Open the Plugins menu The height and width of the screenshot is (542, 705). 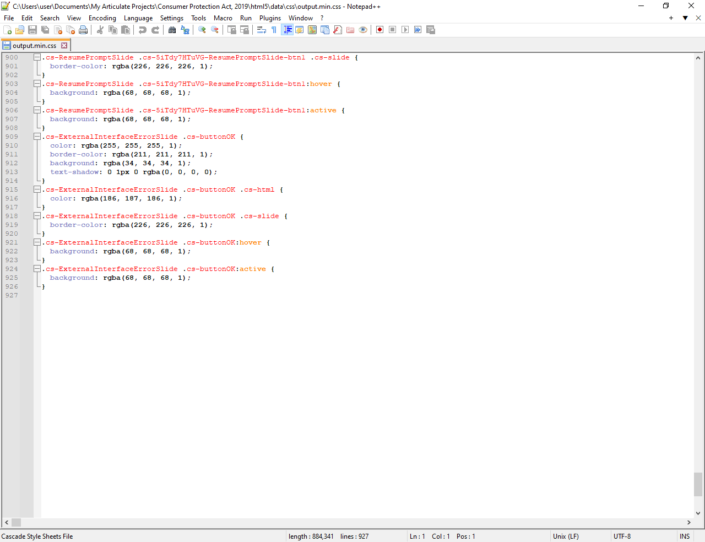pyautogui.click(x=270, y=18)
